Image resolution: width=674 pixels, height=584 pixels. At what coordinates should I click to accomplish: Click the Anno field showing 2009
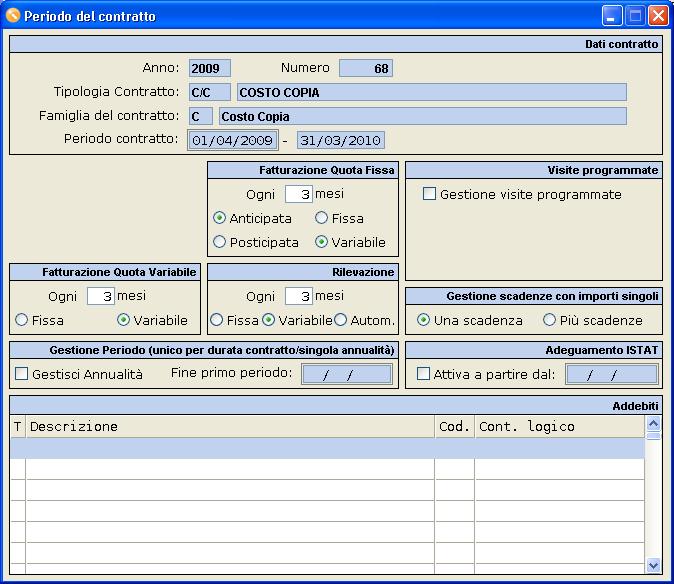(x=210, y=68)
